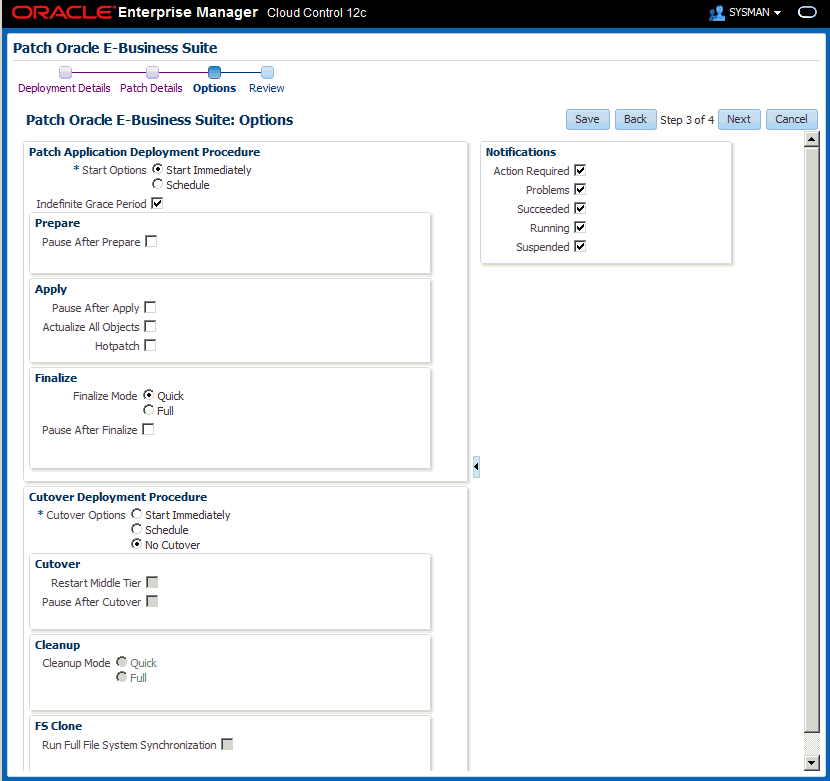Choose Schedule under Start Options
The width and height of the screenshot is (830, 781).
click(x=157, y=184)
